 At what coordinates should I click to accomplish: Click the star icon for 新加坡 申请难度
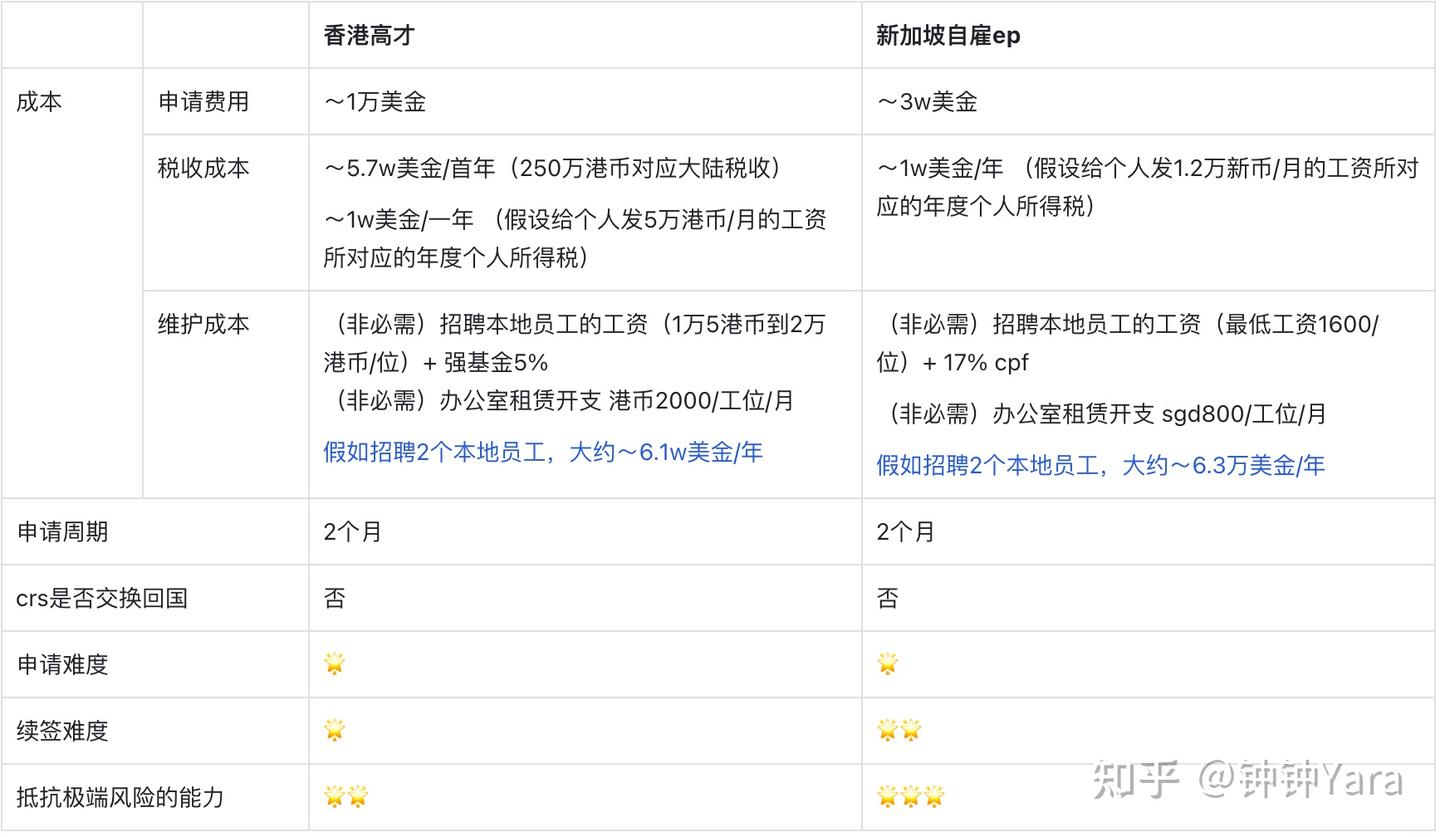[x=888, y=663]
